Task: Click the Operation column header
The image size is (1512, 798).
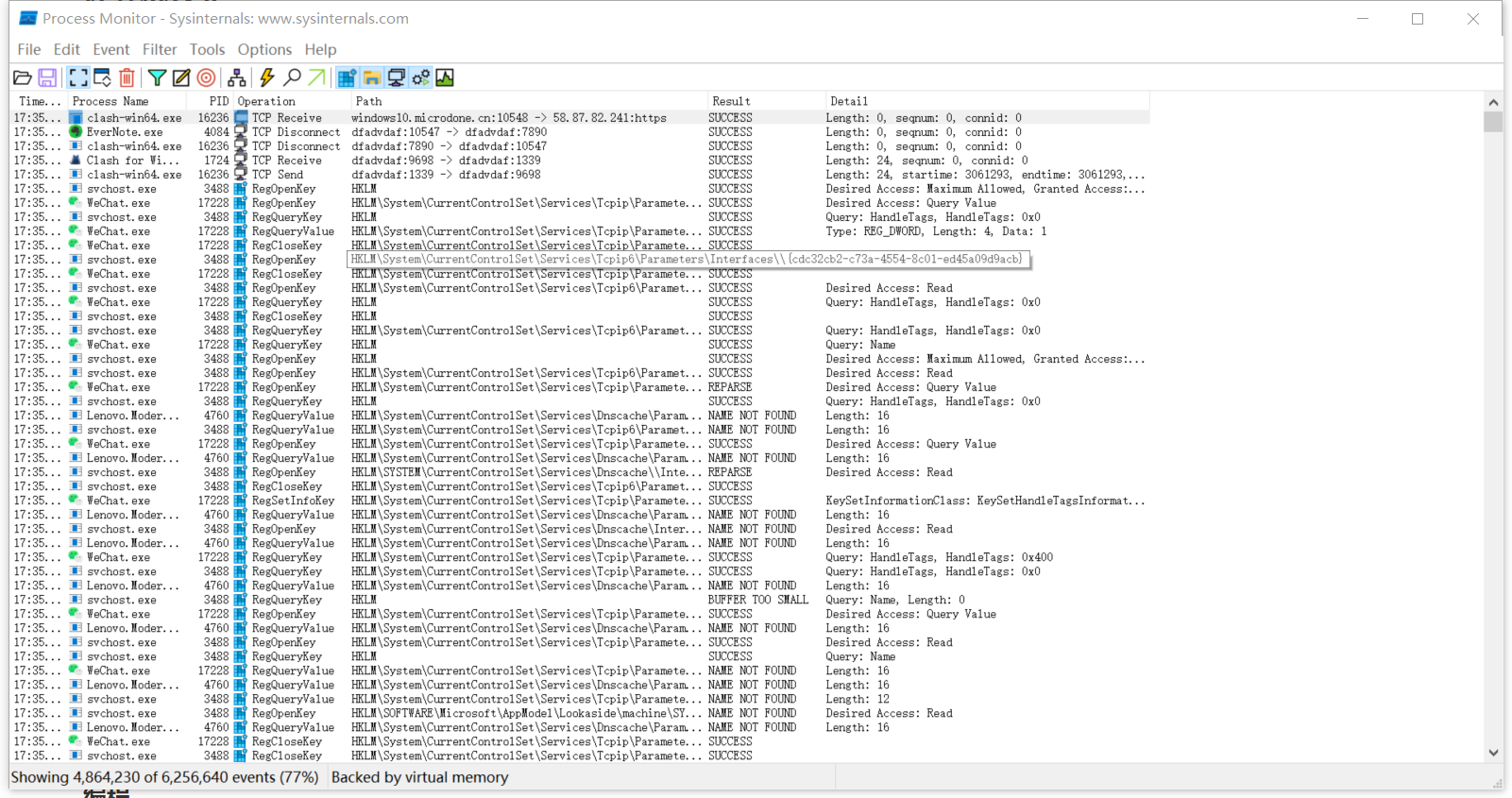Action: [291, 101]
